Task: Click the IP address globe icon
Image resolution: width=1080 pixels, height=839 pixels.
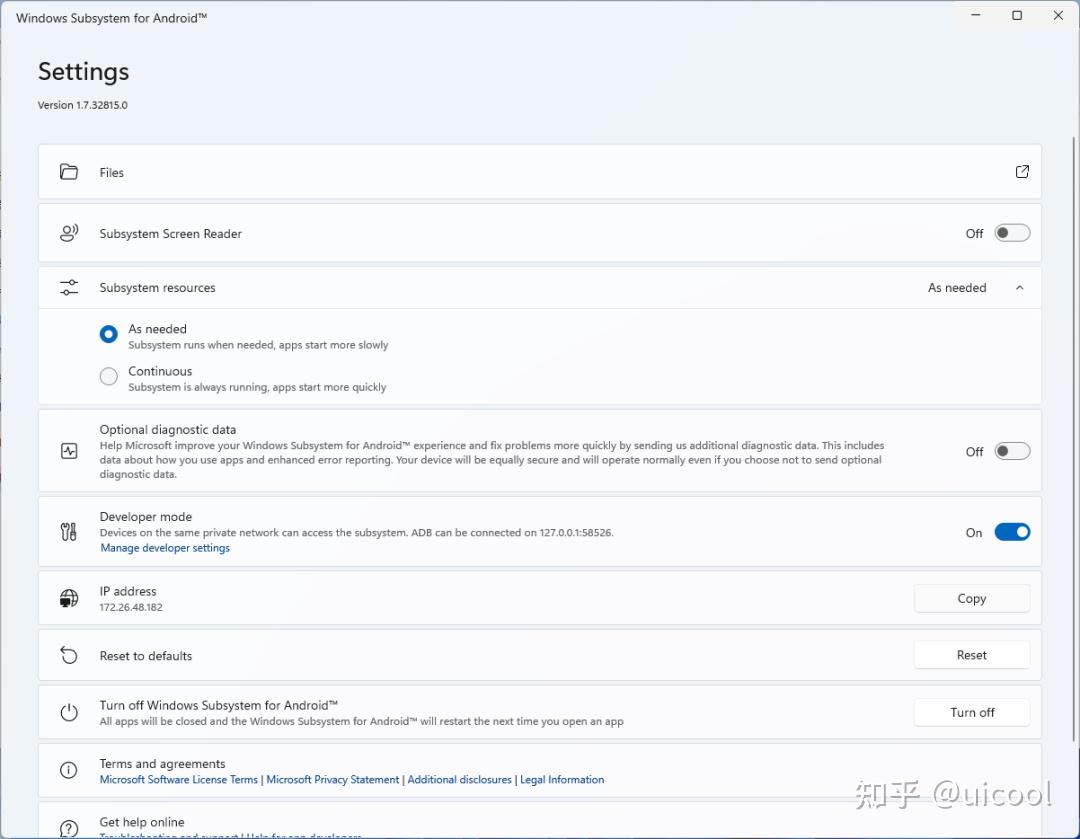Action: [68, 597]
